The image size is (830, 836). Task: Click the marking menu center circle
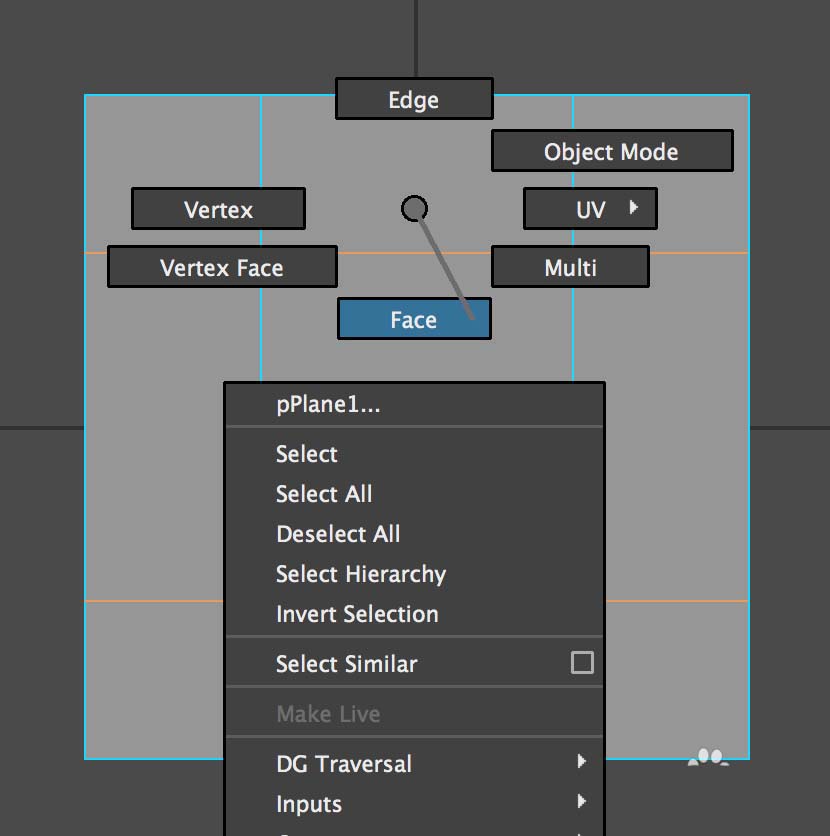pyautogui.click(x=414, y=208)
